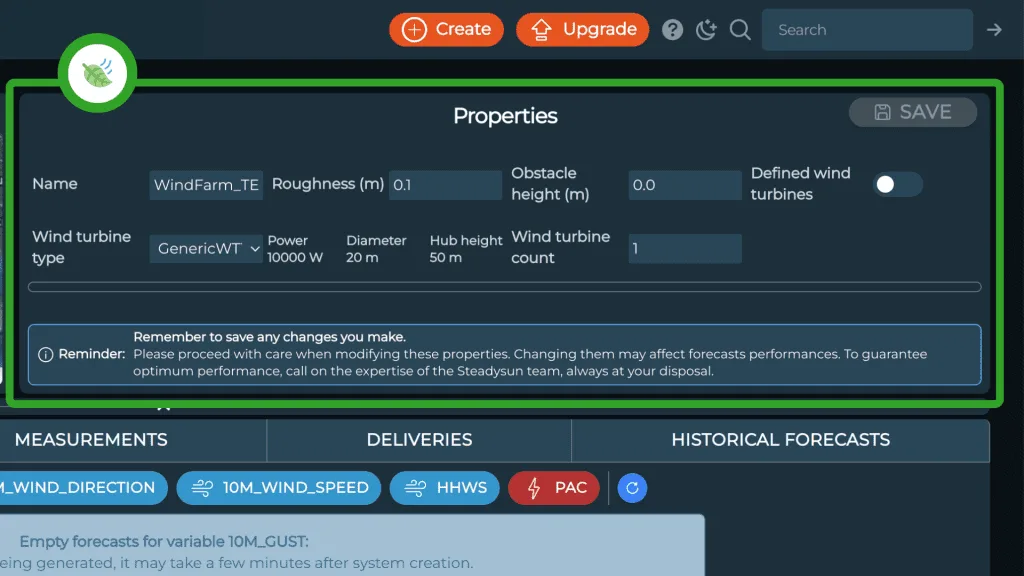
Task: Toggle dark mode via the moon icon
Action: 706,29
